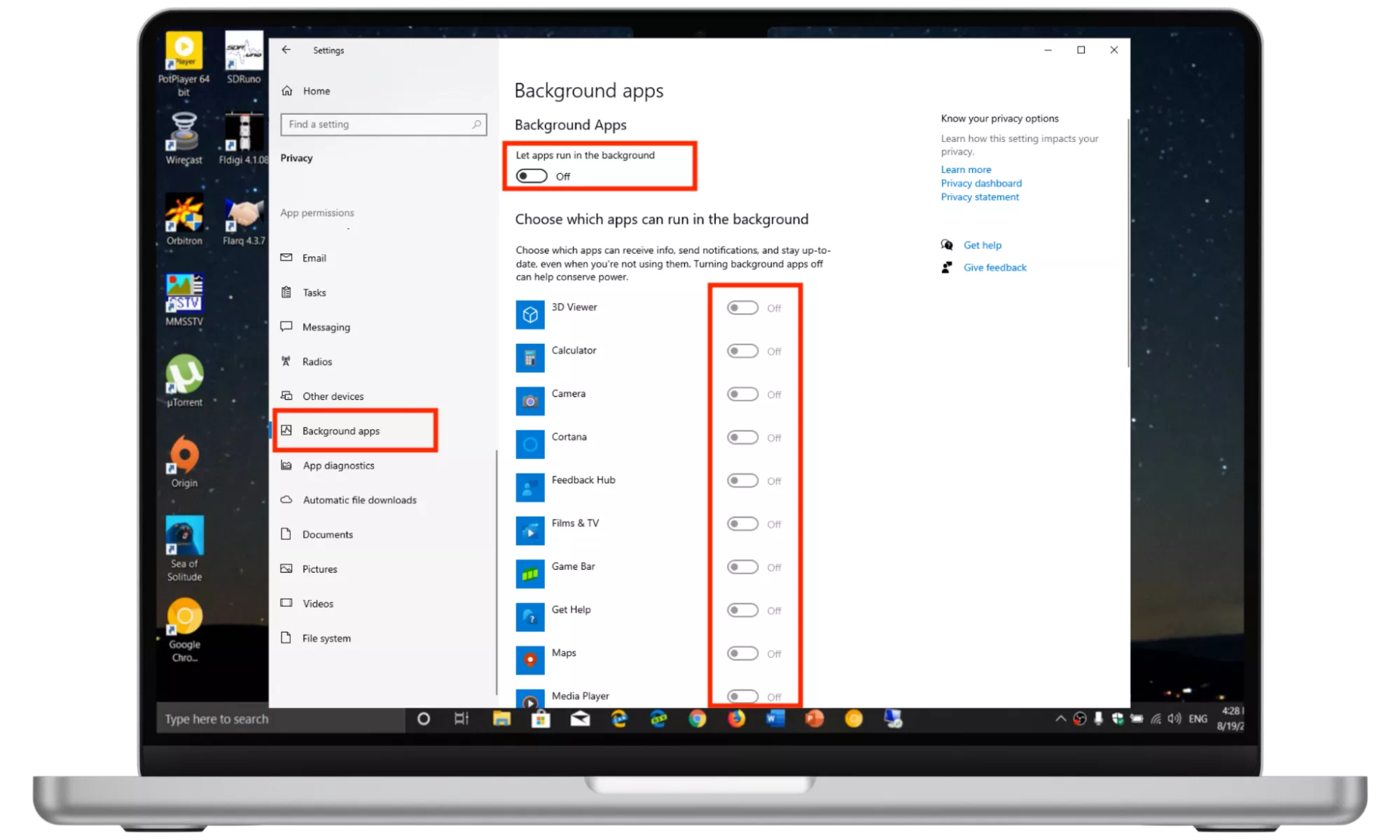The image size is (1400, 840).
Task: Show hidden icons chevron in system tray
Action: [x=1060, y=719]
